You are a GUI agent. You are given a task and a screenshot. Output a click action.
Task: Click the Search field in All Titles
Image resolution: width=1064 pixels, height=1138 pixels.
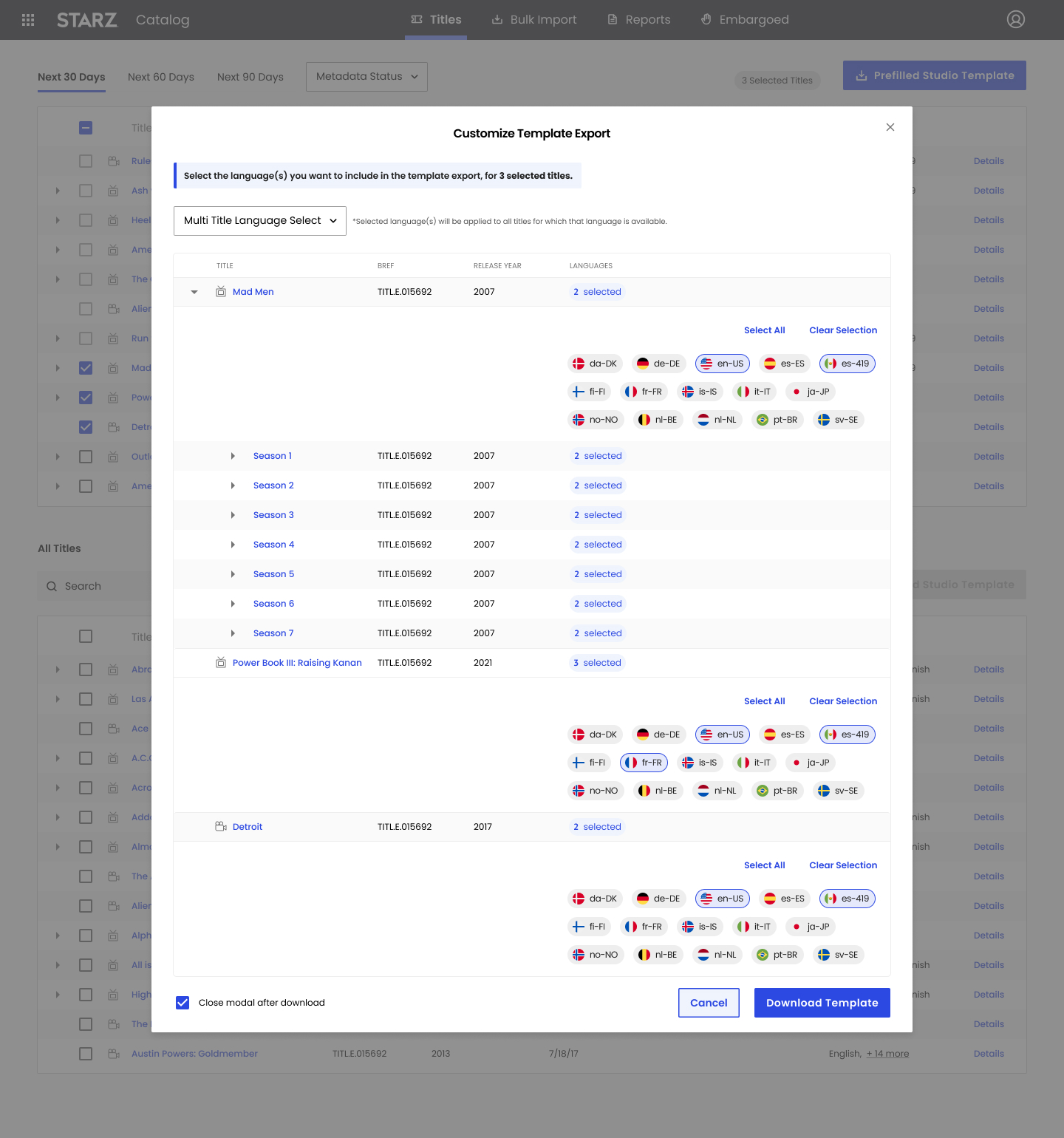pyautogui.click(x=95, y=586)
